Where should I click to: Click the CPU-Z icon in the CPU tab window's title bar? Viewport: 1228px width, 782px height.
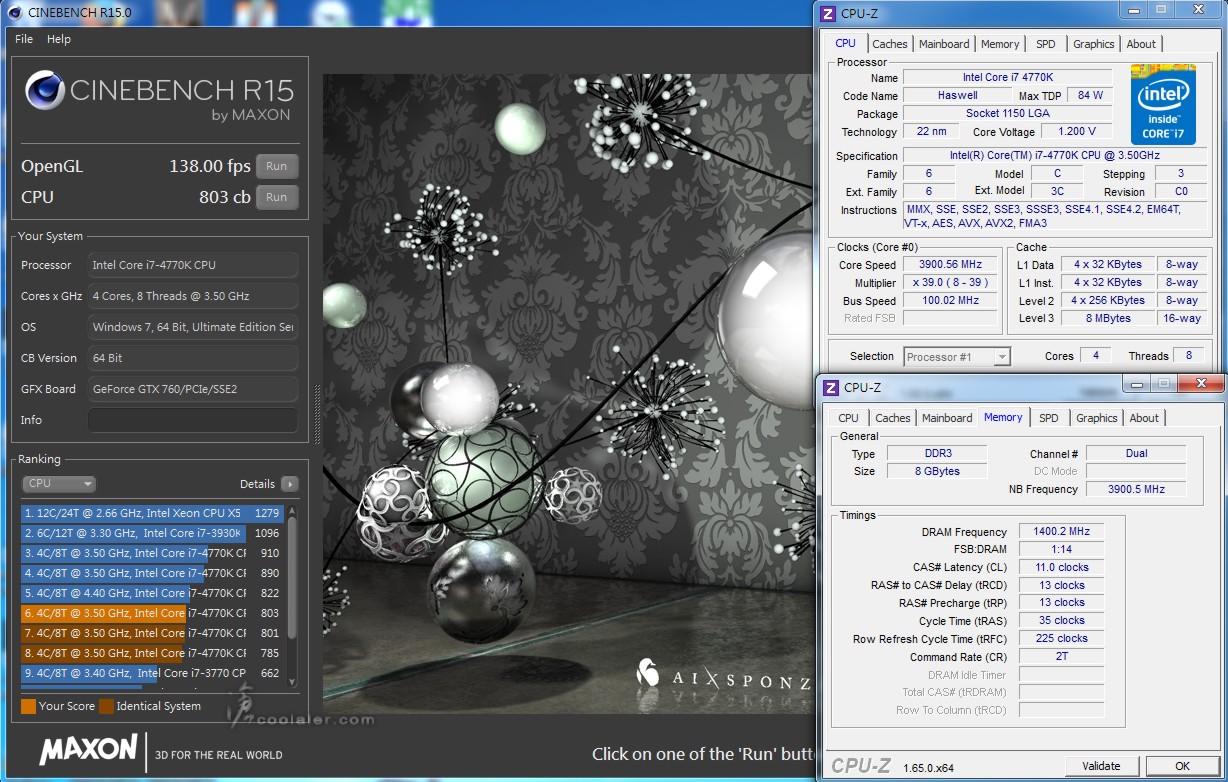click(x=828, y=13)
